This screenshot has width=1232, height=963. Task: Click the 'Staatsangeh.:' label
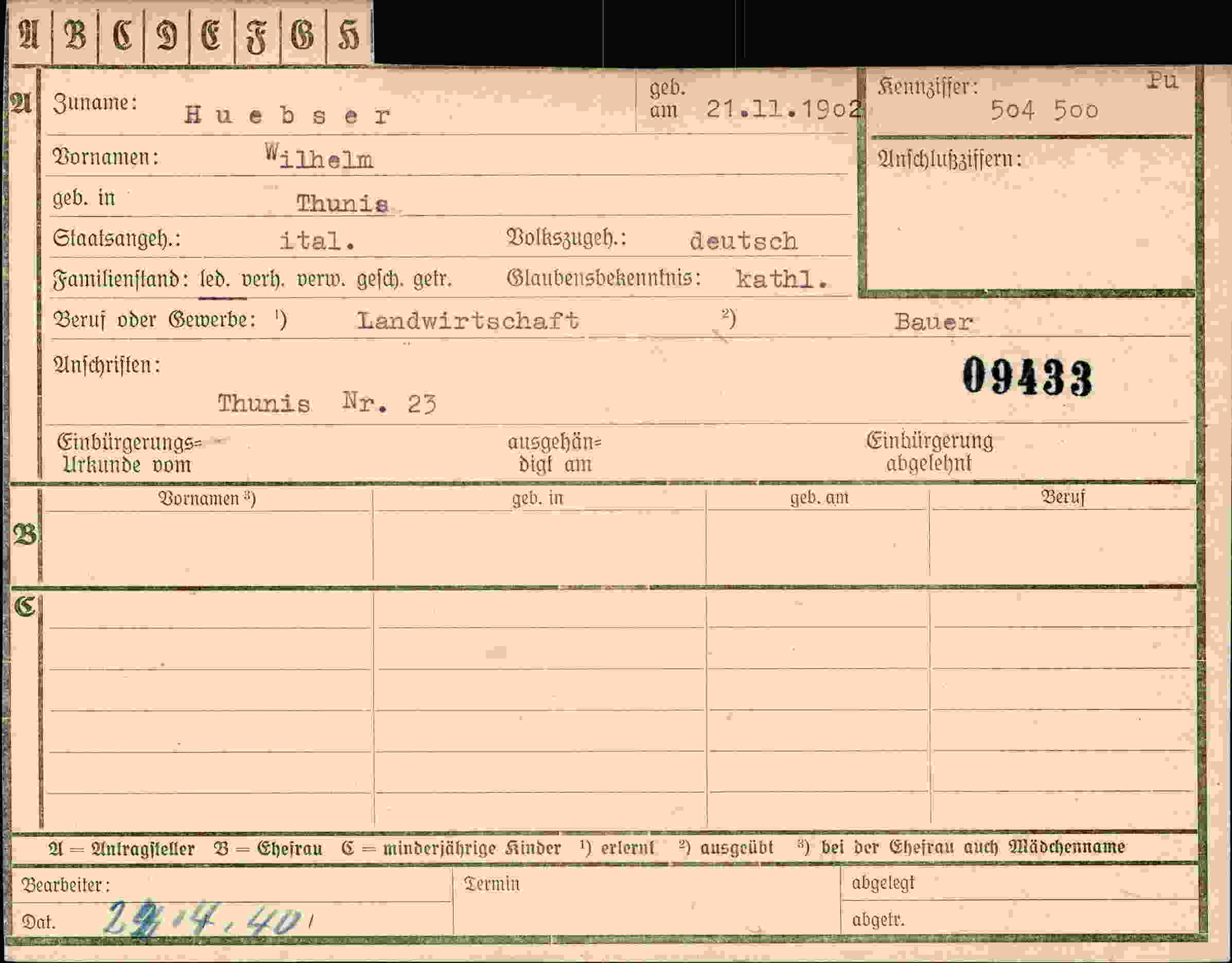(x=117, y=239)
